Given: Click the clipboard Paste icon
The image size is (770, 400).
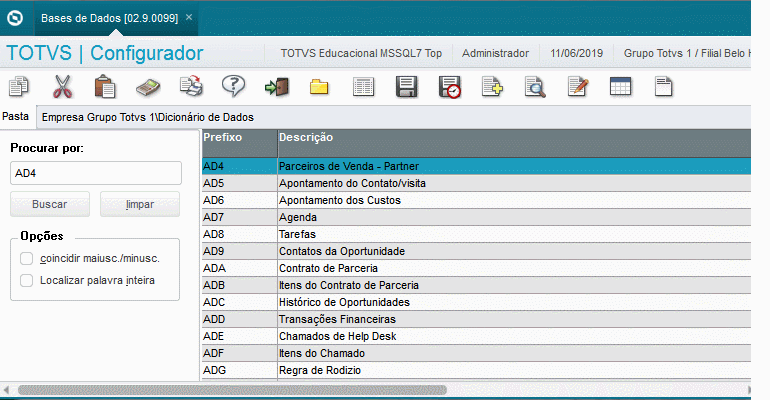Looking at the screenshot, I should point(105,87).
